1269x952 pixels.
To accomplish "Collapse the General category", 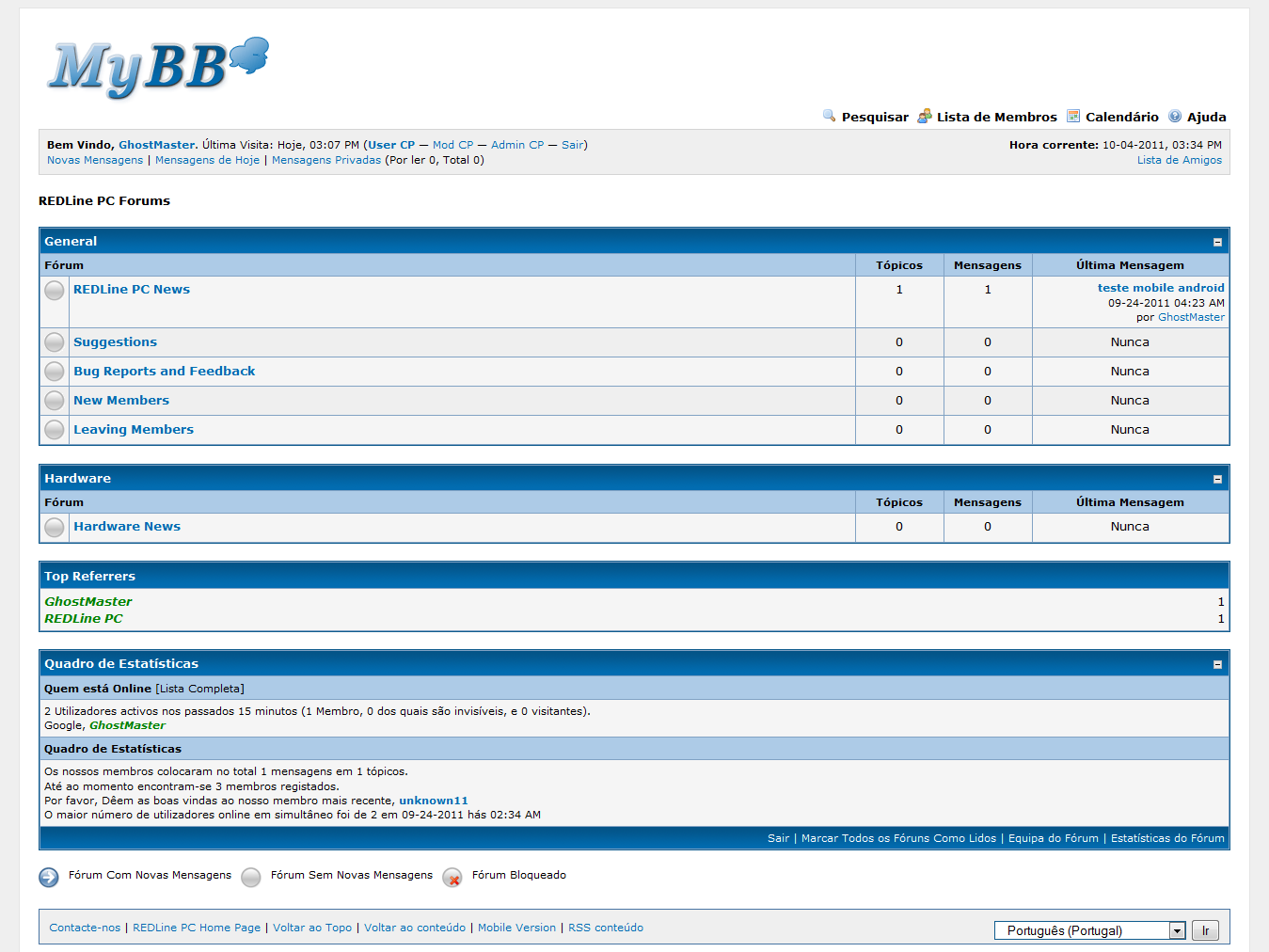I will click(x=1217, y=242).
